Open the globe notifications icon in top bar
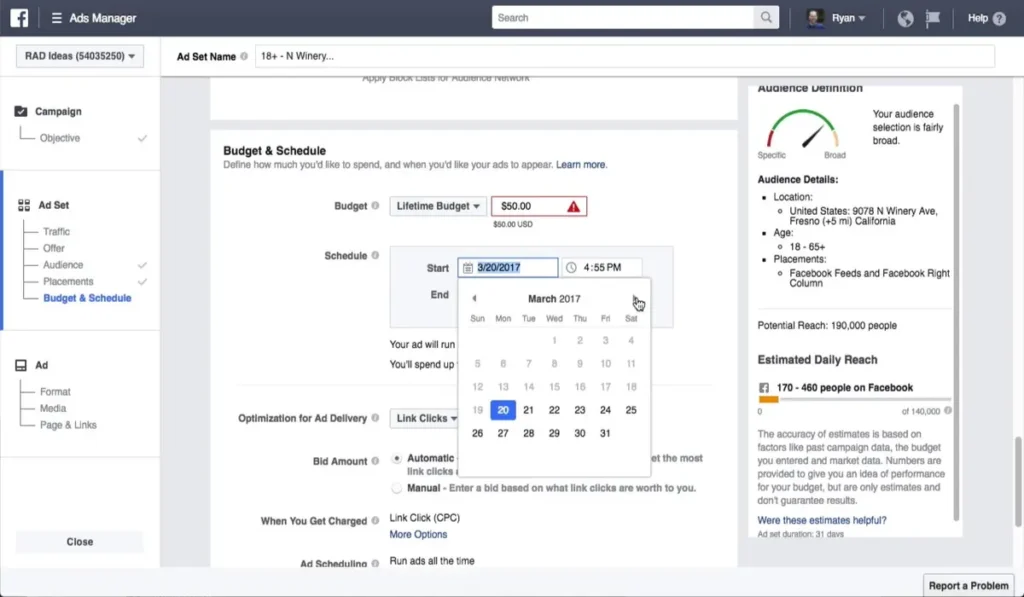 click(906, 17)
